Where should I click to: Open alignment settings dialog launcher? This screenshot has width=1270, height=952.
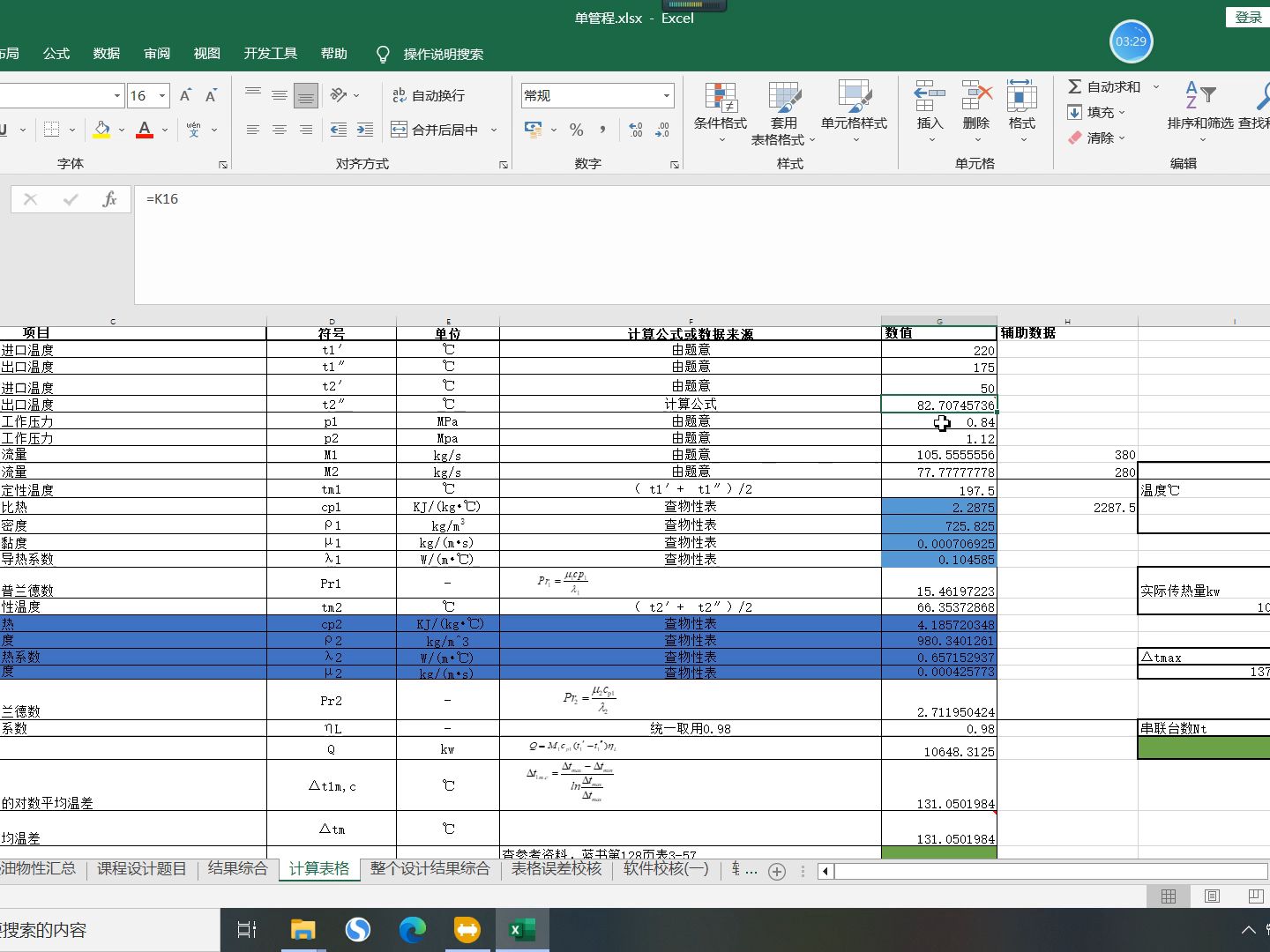pyautogui.click(x=504, y=165)
